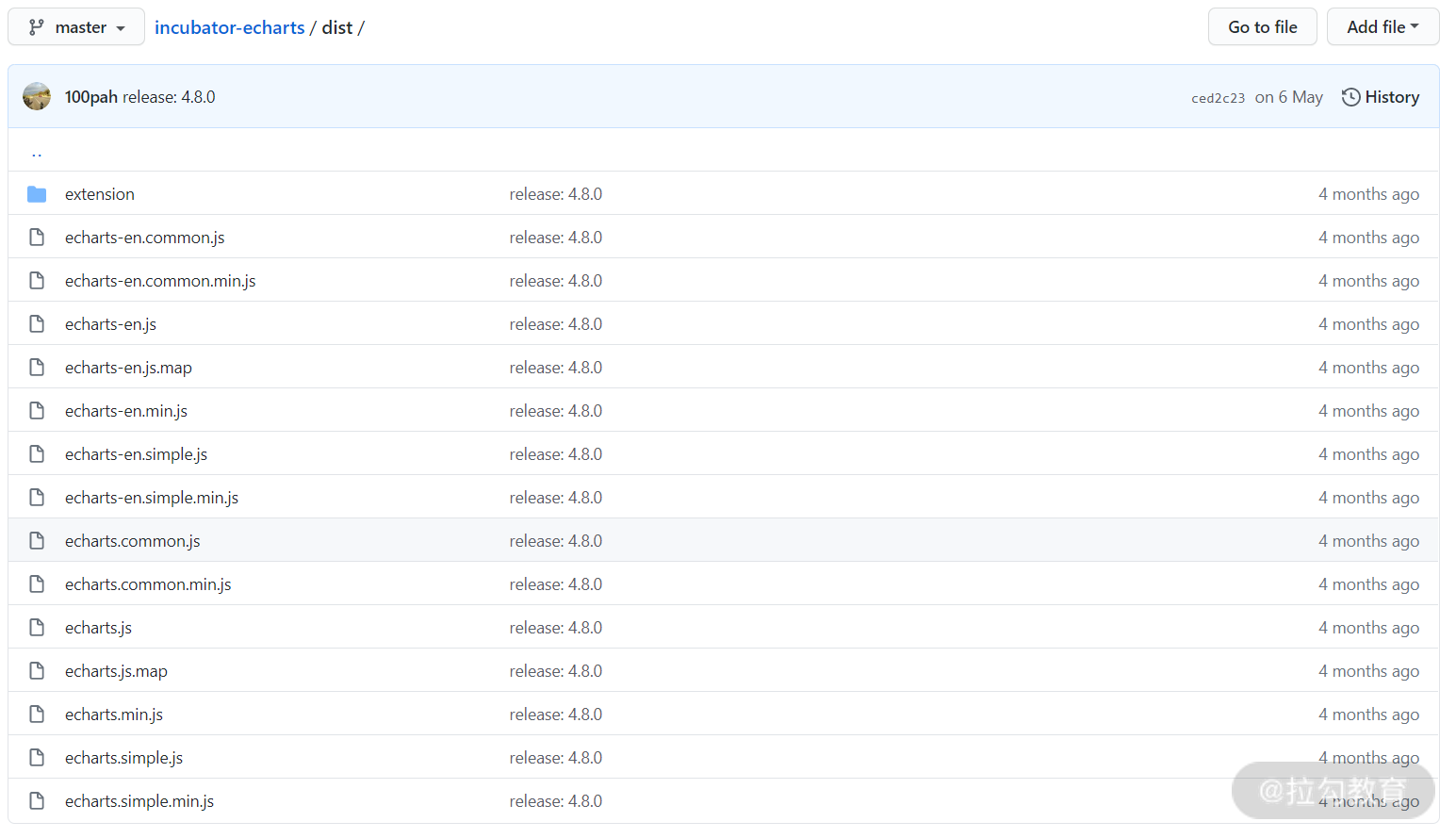Click file icon for echarts-en.simple.js

37,454
